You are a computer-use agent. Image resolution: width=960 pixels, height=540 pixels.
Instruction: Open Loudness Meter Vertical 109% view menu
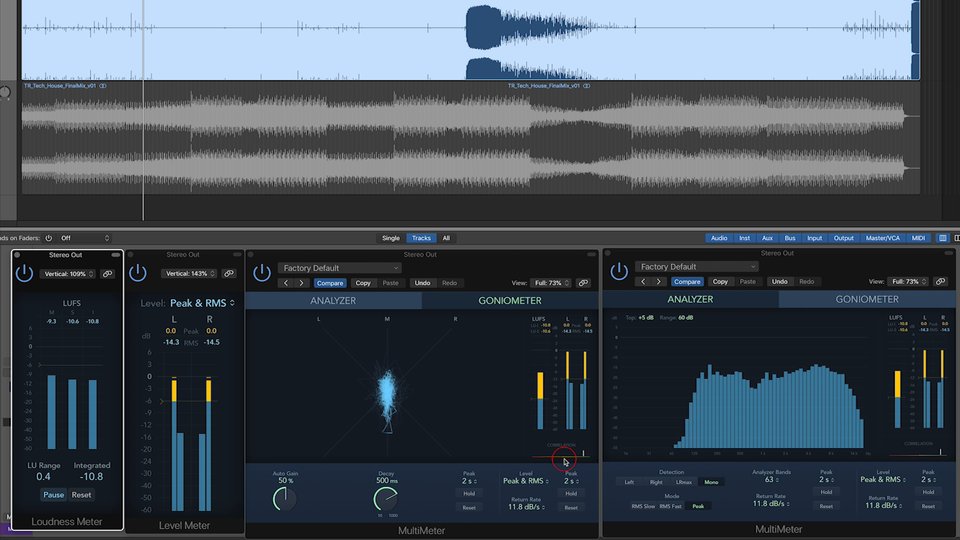pyautogui.click(x=67, y=274)
